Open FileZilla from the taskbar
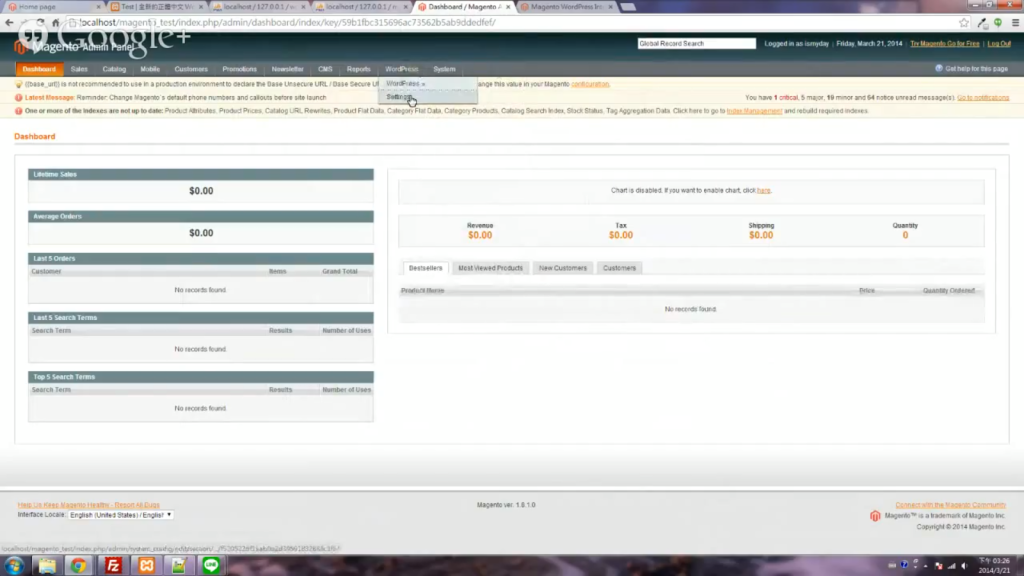 113,565
